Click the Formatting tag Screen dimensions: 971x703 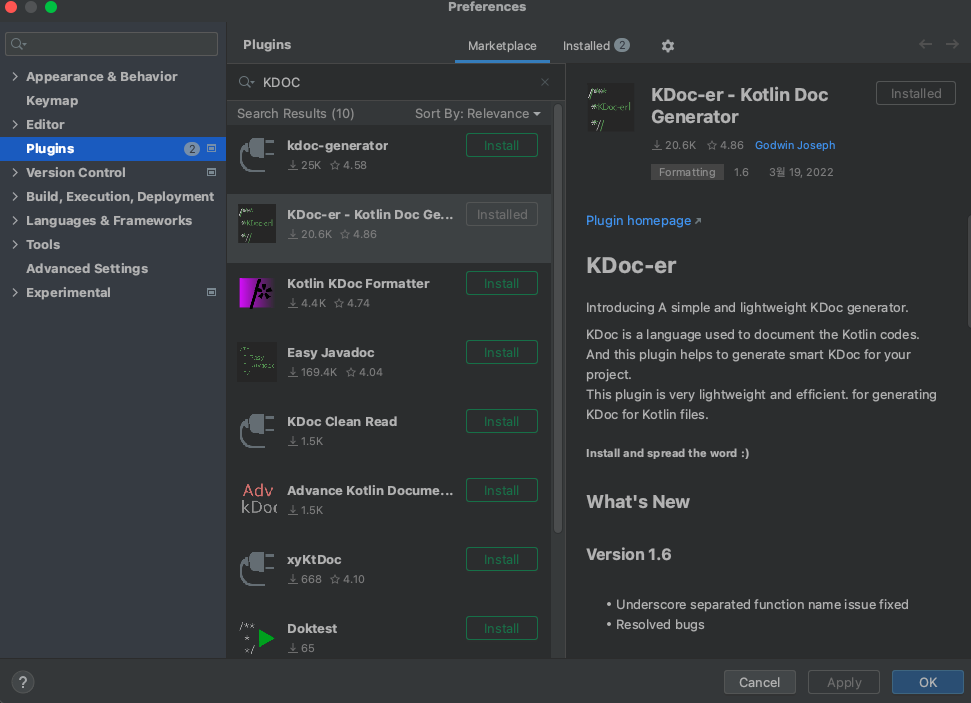point(687,172)
